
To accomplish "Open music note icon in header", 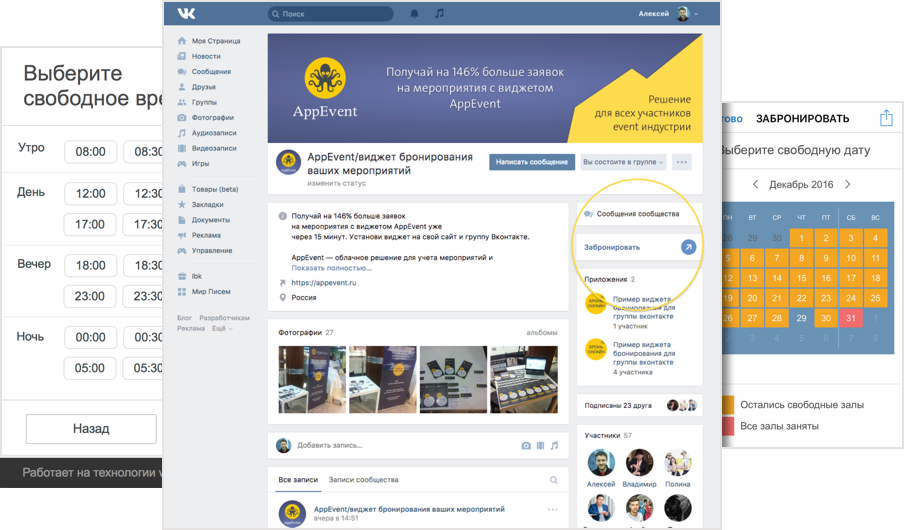I will point(439,13).
